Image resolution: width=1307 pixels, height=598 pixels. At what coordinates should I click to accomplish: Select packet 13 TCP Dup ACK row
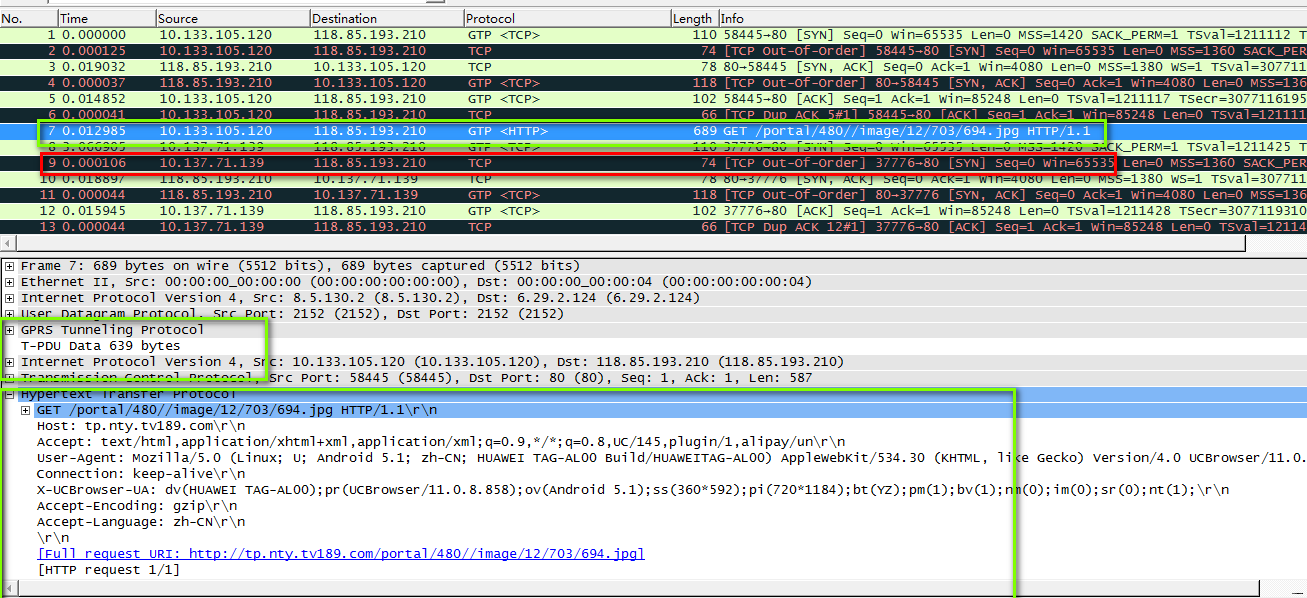(x=653, y=227)
